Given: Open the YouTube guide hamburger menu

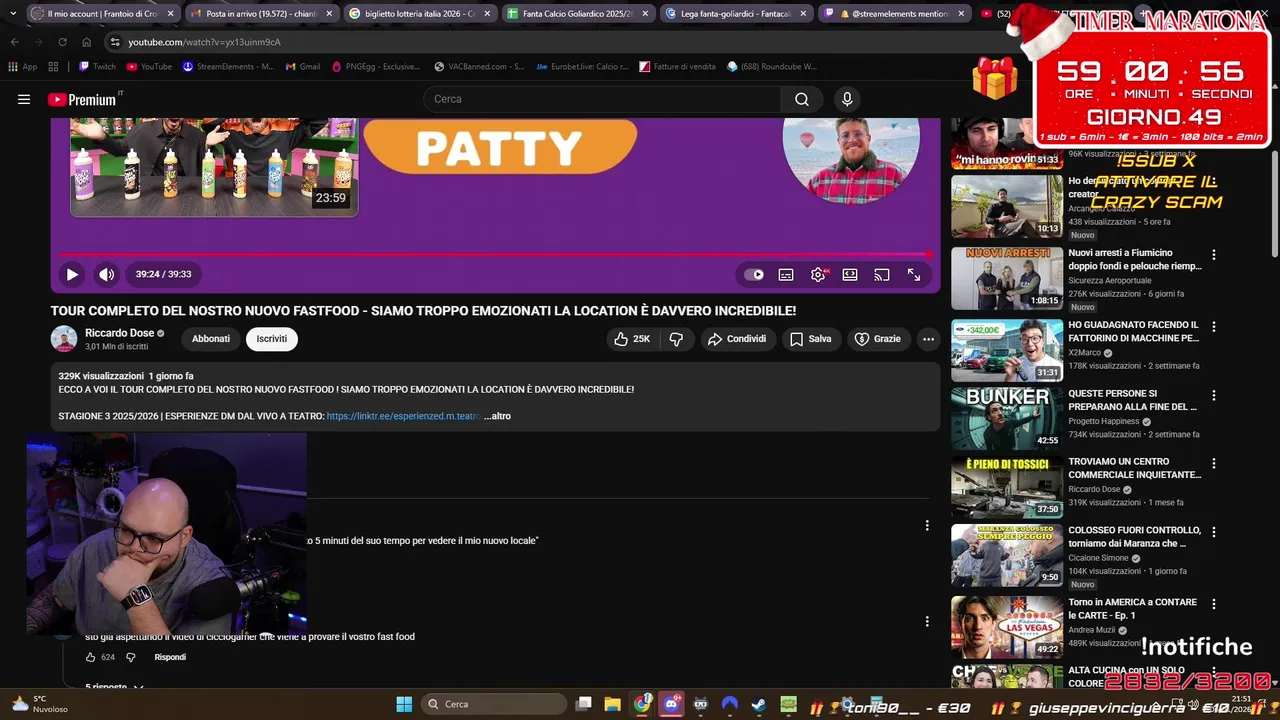Looking at the screenshot, I should (24, 99).
